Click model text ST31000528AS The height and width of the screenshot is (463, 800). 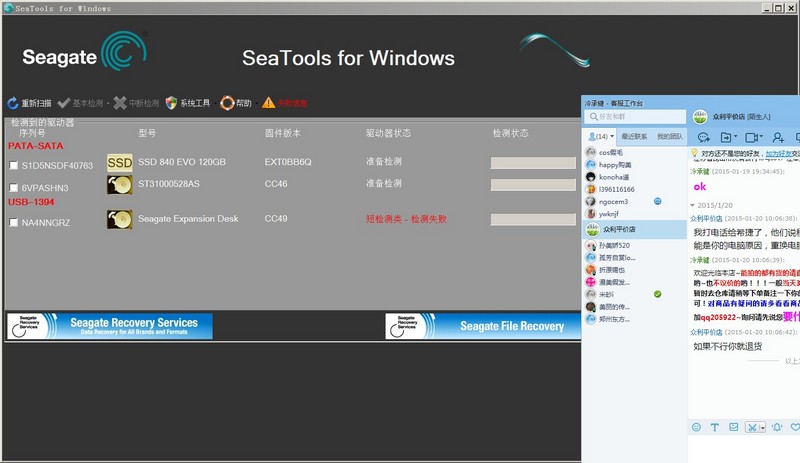click(169, 184)
